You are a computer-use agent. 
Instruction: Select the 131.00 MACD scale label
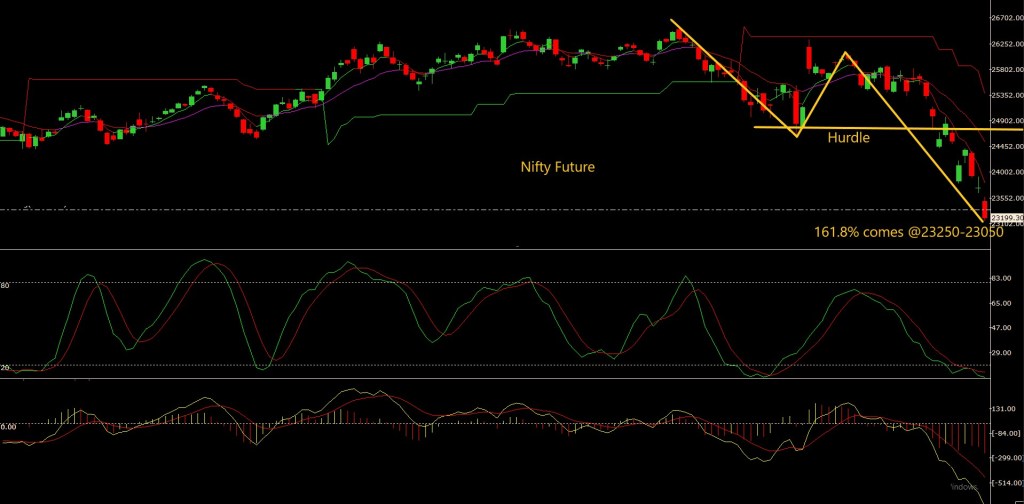click(1004, 409)
